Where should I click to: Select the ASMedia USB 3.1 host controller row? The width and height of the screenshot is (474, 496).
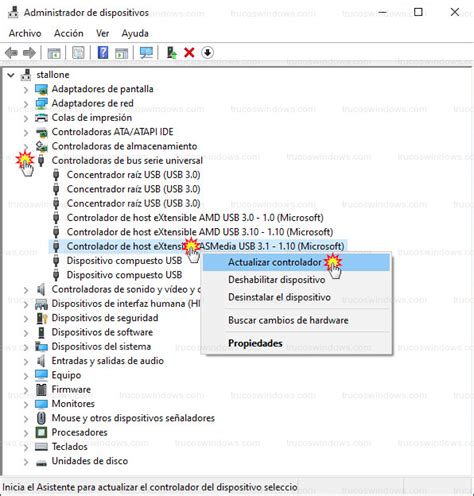click(198, 246)
